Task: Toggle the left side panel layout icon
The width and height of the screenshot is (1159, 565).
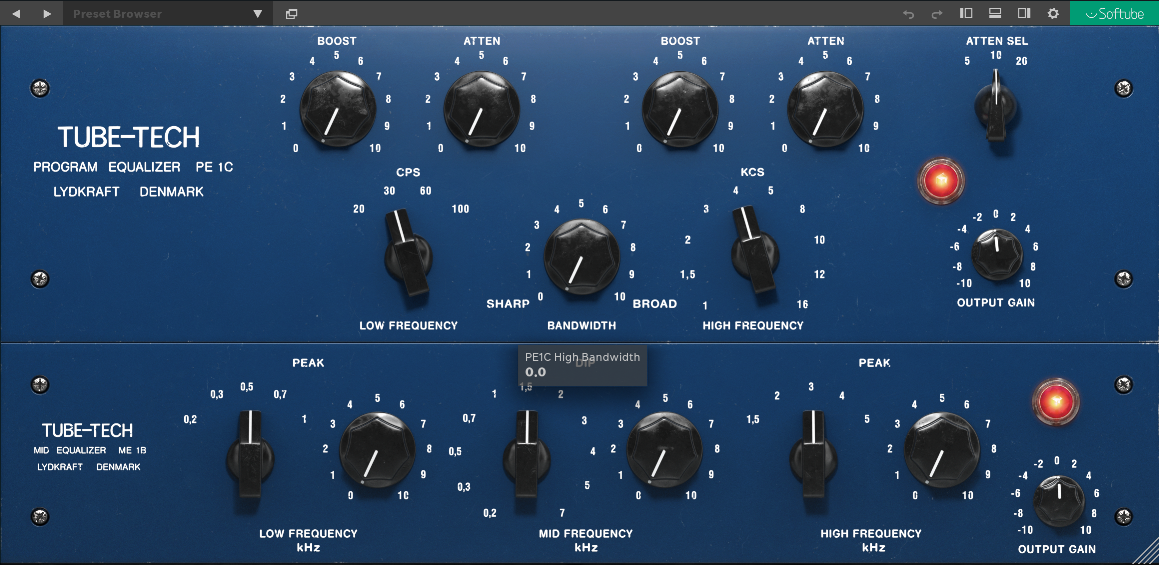Action: [966, 13]
